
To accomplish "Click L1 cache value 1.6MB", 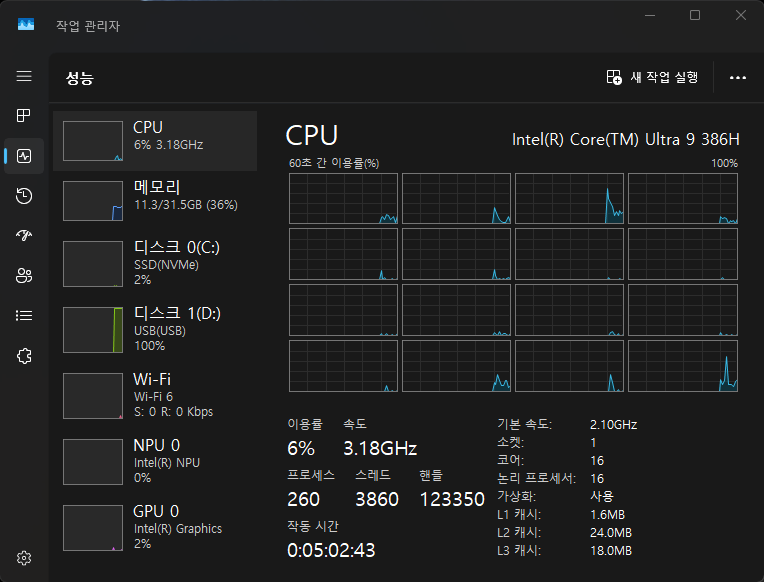I will pos(607,515).
